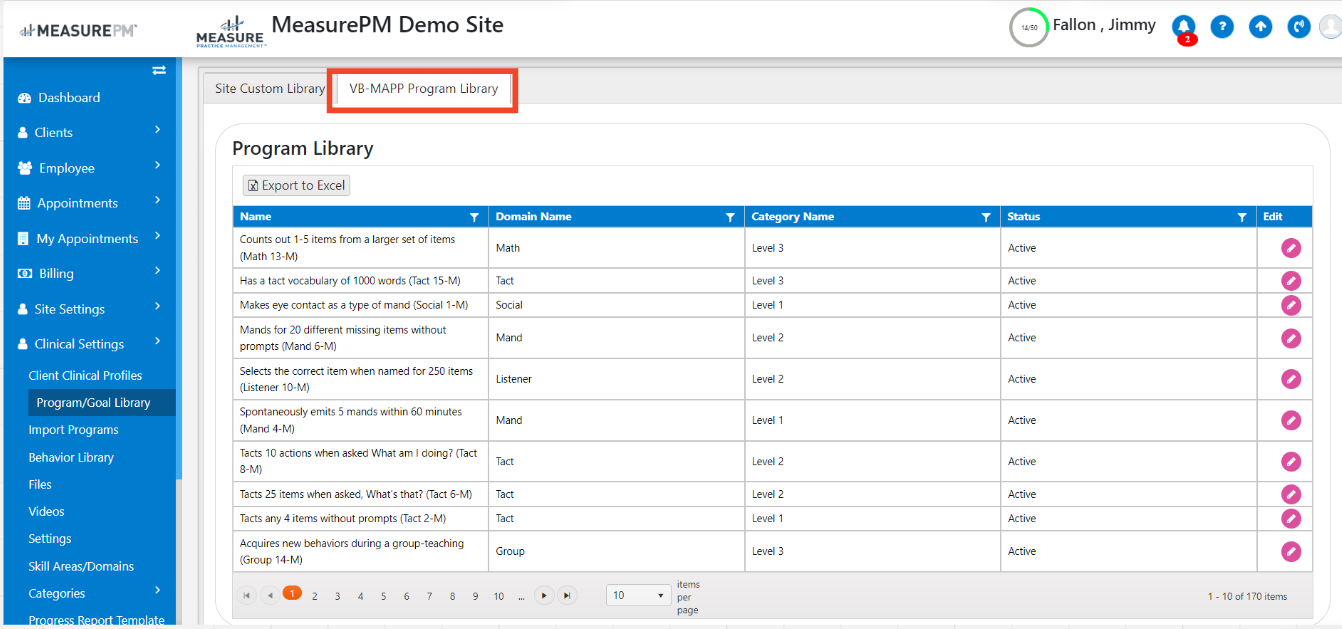Open Videos in the sidebar
The image size is (1342, 629).
[x=46, y=512]
